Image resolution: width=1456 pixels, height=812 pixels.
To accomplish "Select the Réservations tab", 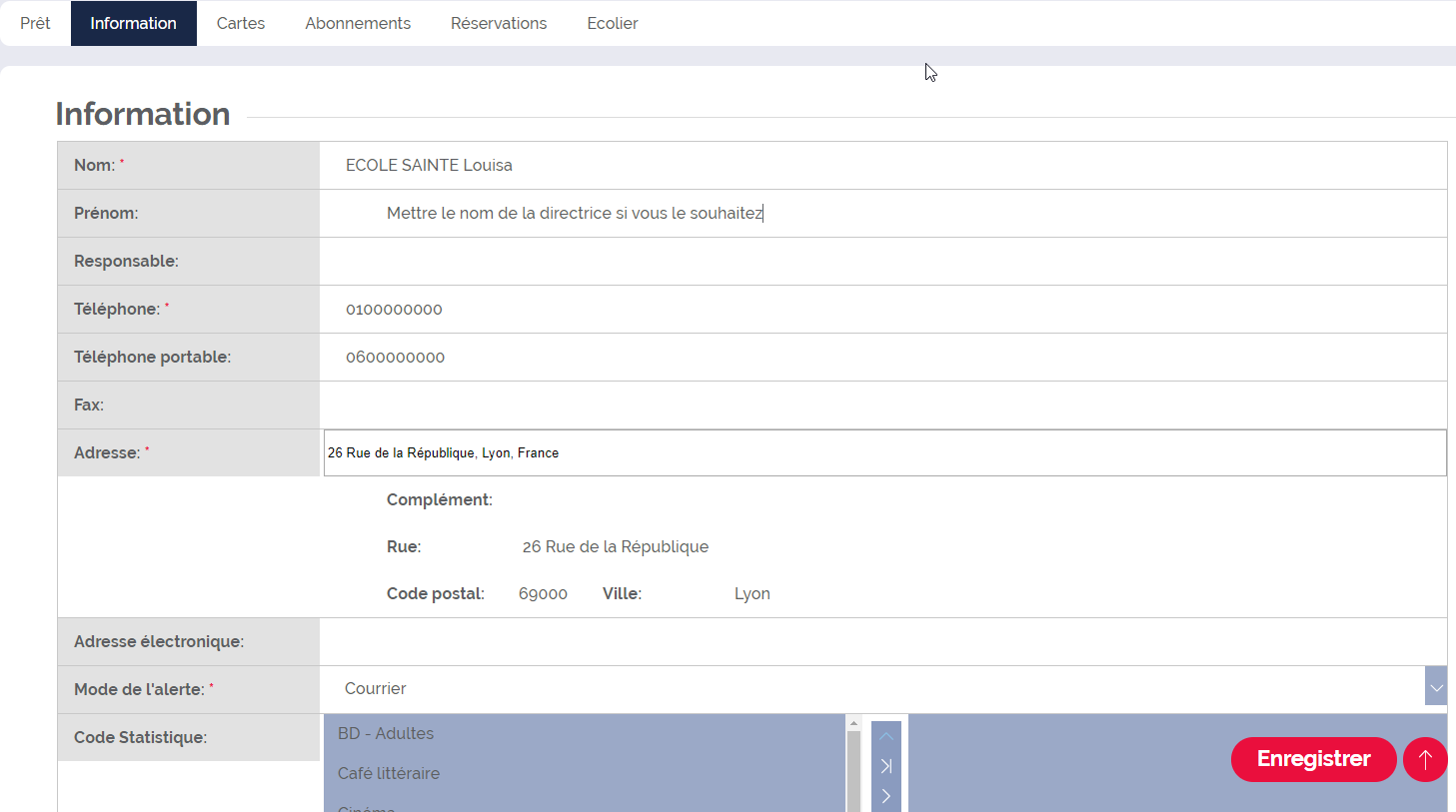I will click(499, 23).
